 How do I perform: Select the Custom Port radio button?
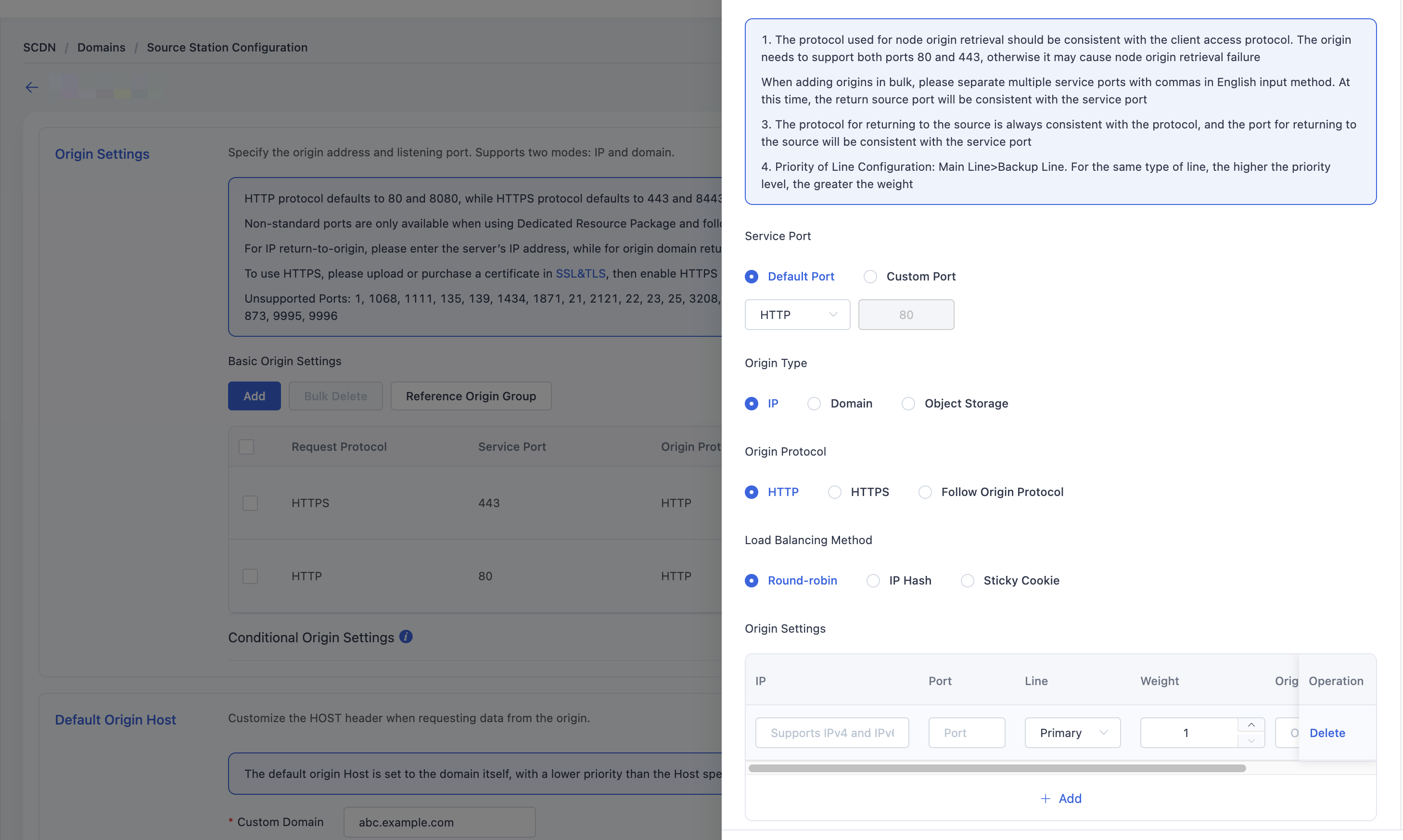coord(870,277)
